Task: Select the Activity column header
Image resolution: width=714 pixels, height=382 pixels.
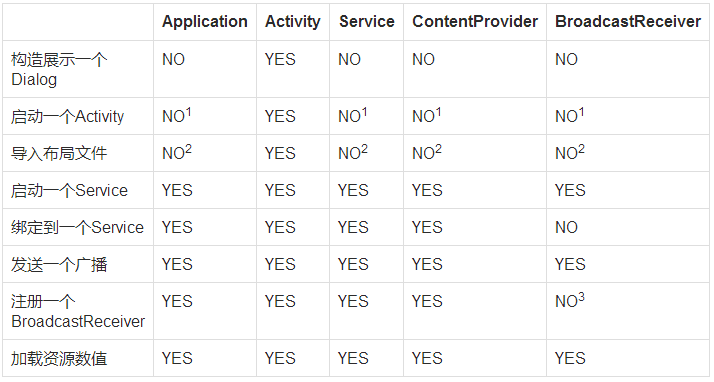Action: coord(293,21)
